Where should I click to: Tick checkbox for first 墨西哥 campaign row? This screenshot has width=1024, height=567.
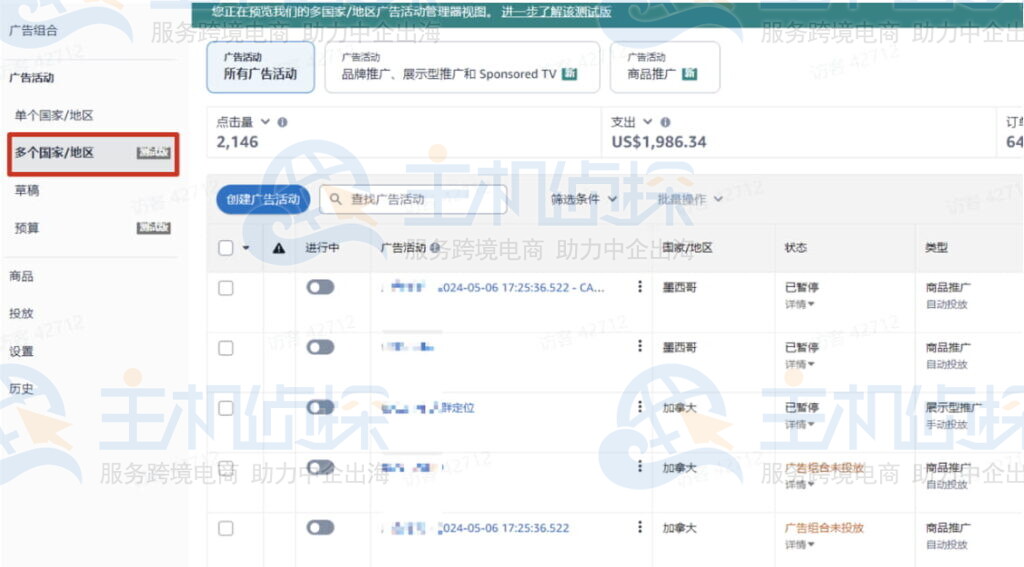226,288
